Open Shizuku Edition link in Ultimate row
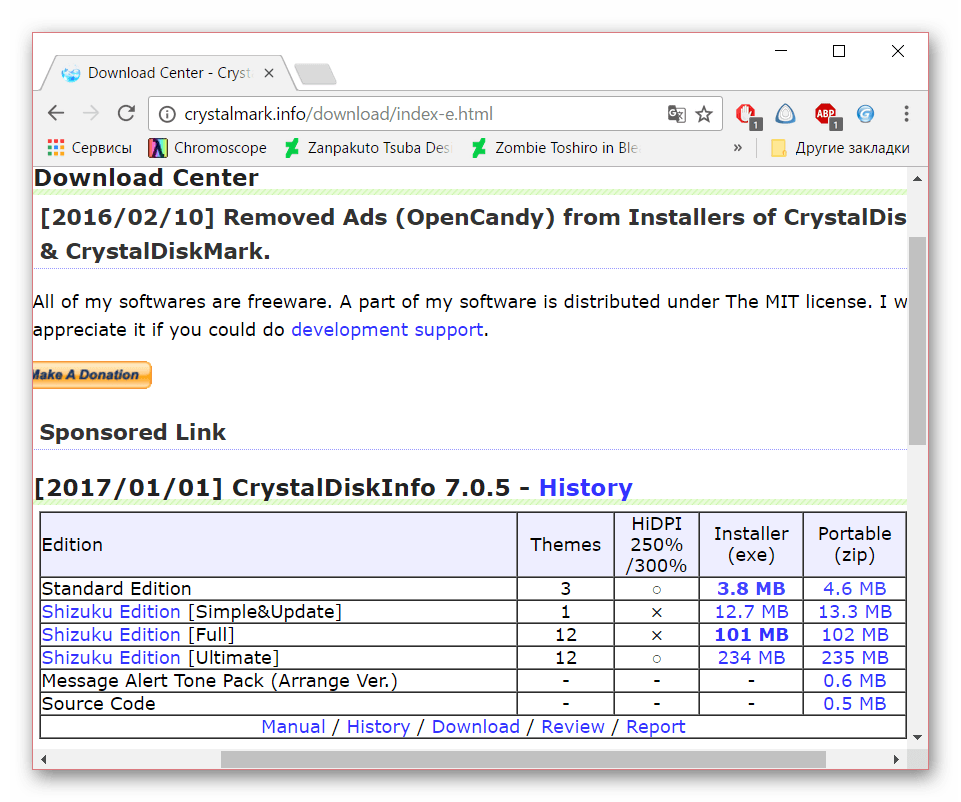Image resolution: width=961 pixels, height=802 pixels. click(111, 657)
